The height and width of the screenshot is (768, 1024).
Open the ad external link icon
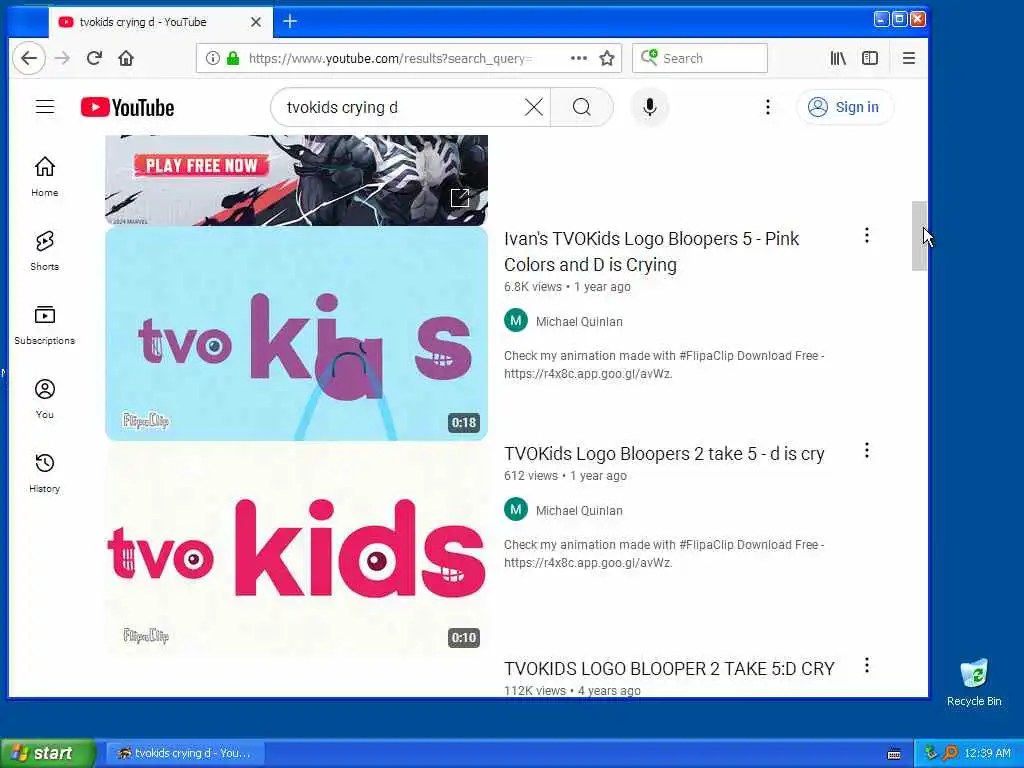tap(460, 197)
